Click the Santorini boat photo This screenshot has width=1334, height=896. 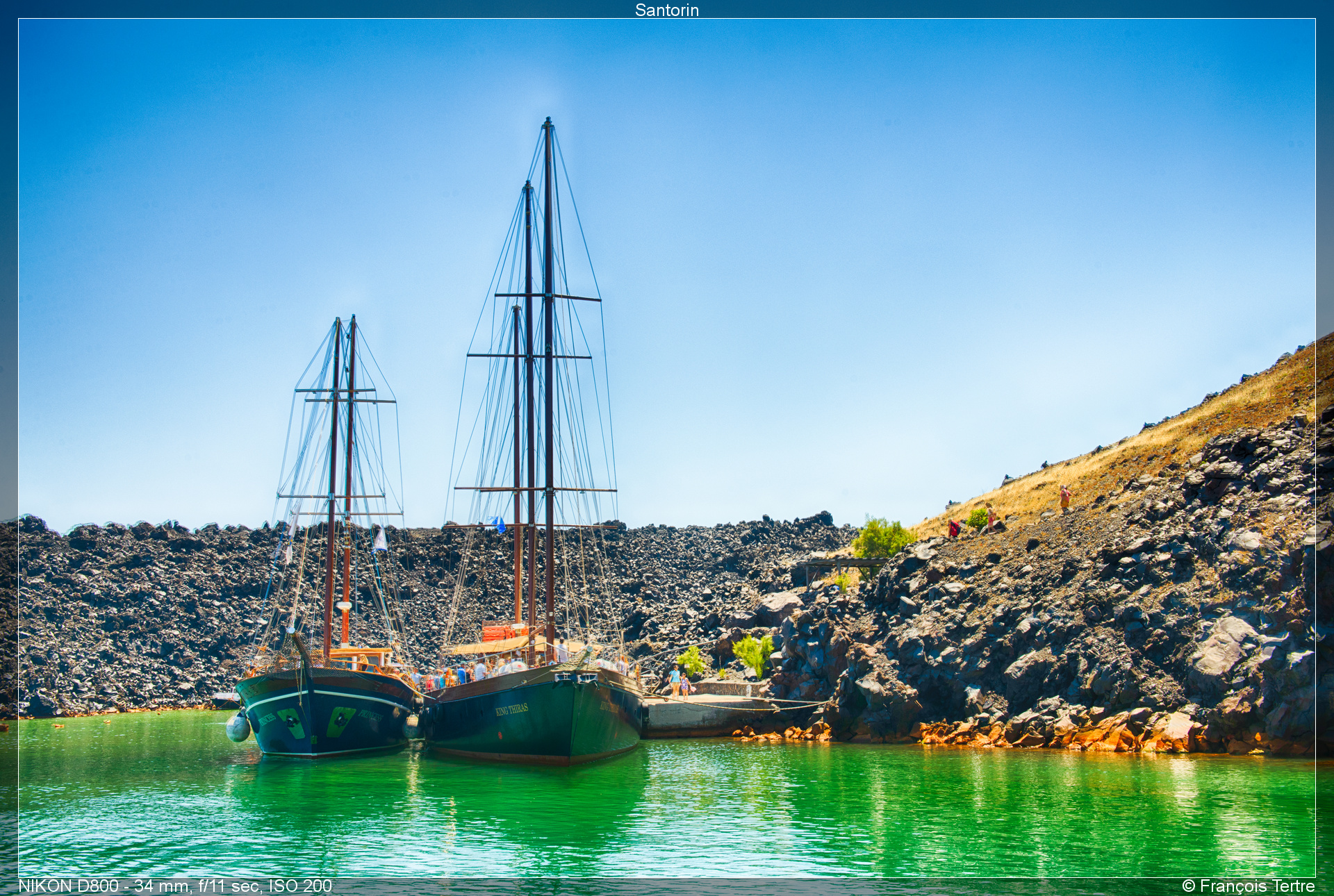coord(667,448)
